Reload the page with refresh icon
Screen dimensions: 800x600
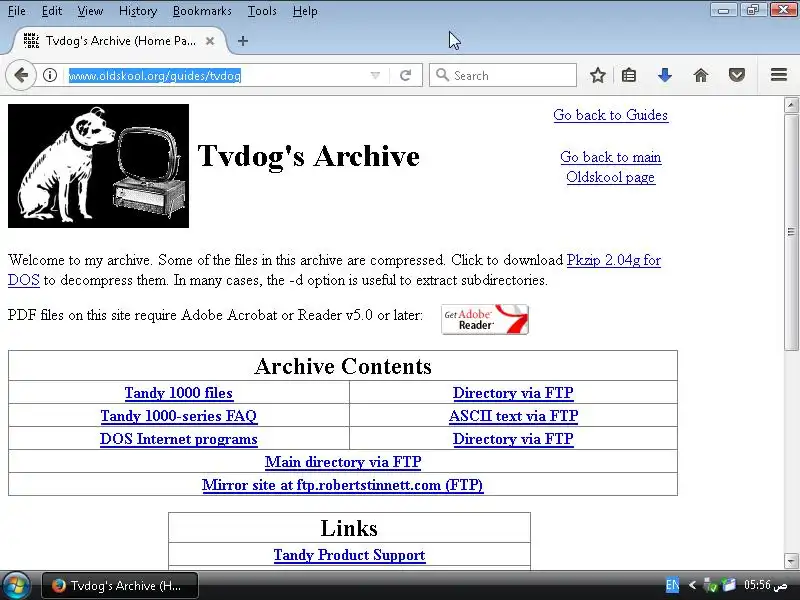tap(406, 76)
